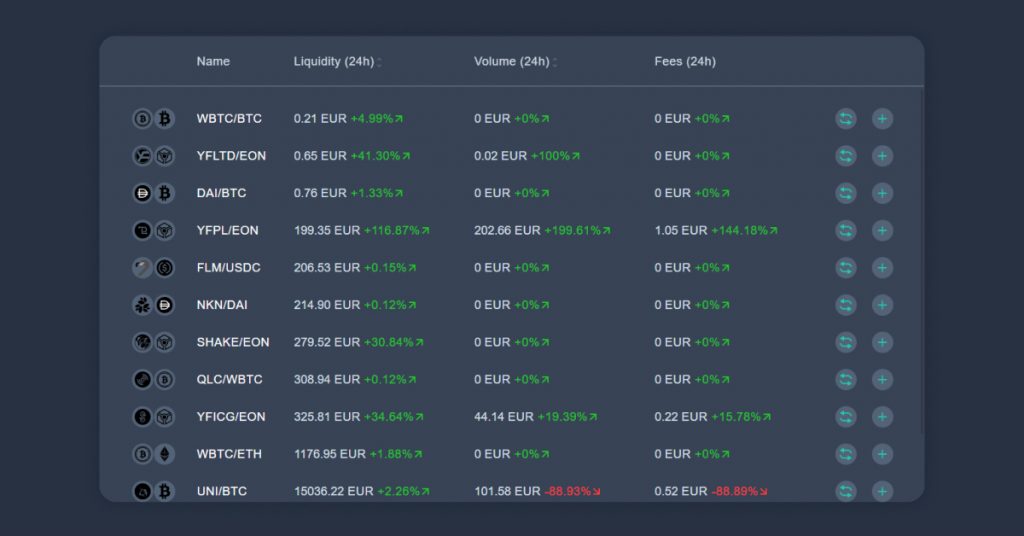The width and height of the screenshot is (1024, 536).
Task: Open swap for YFLTD/EON row
Action: point(846,156)
